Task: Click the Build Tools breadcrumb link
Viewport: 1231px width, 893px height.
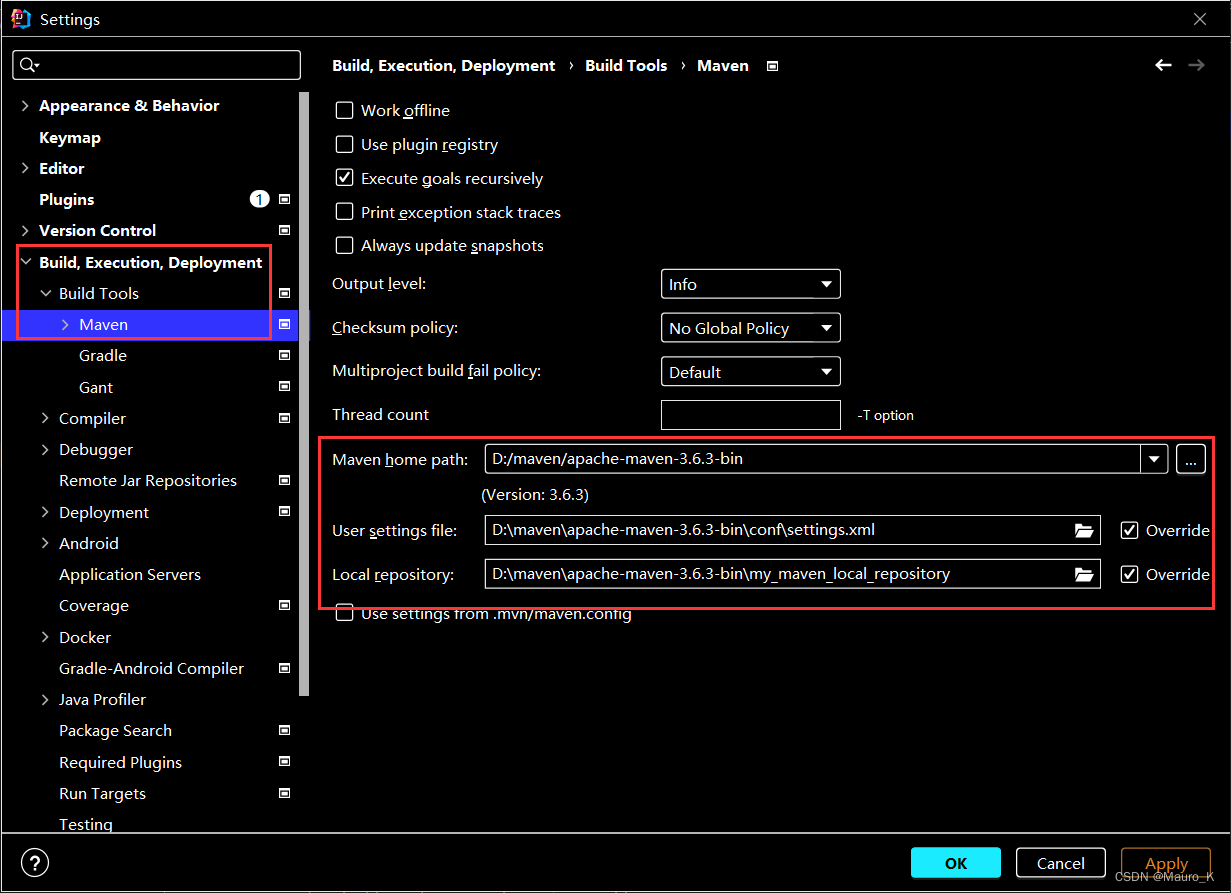Action: 626,66
